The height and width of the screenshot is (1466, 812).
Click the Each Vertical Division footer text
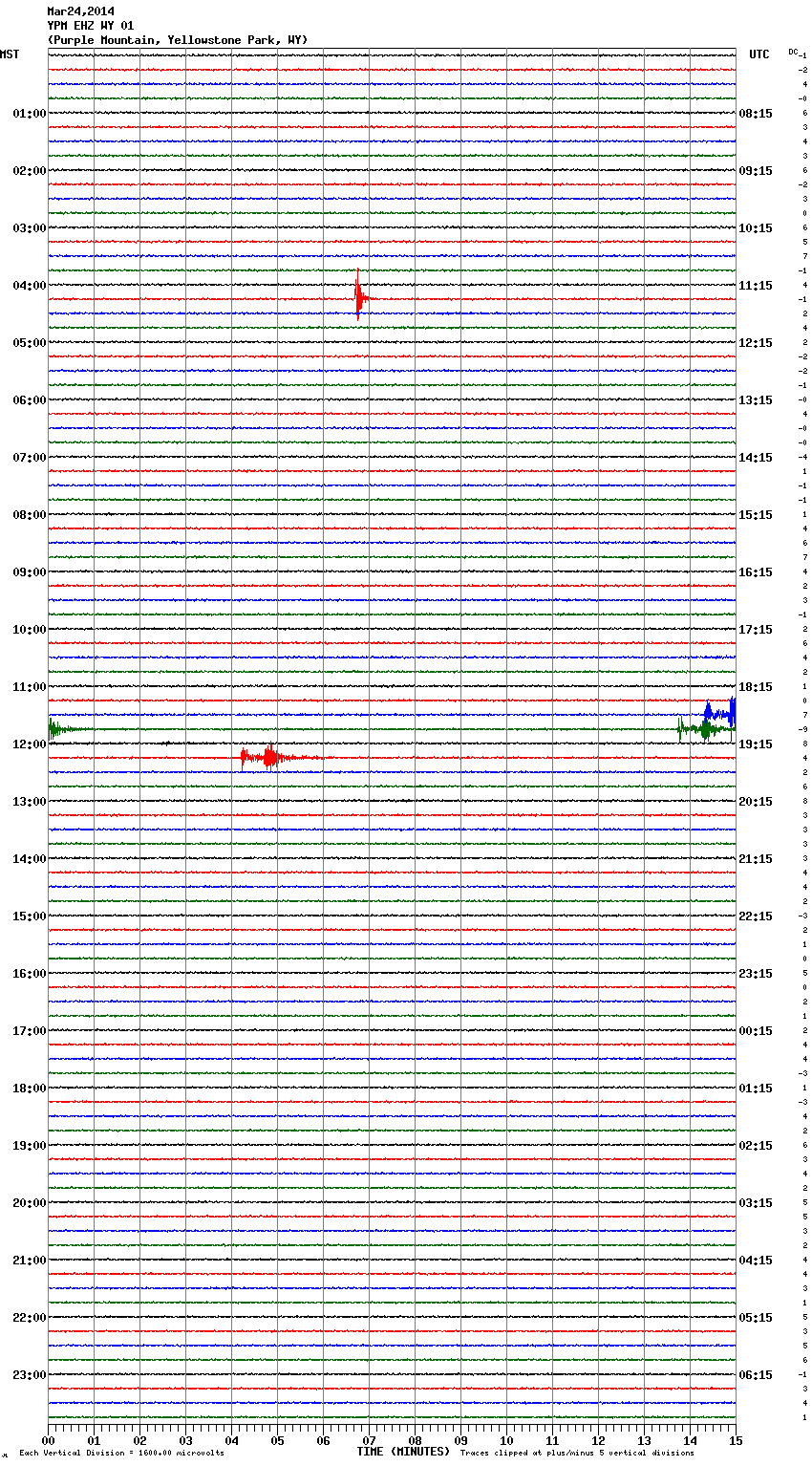(x=121, y=1454)
